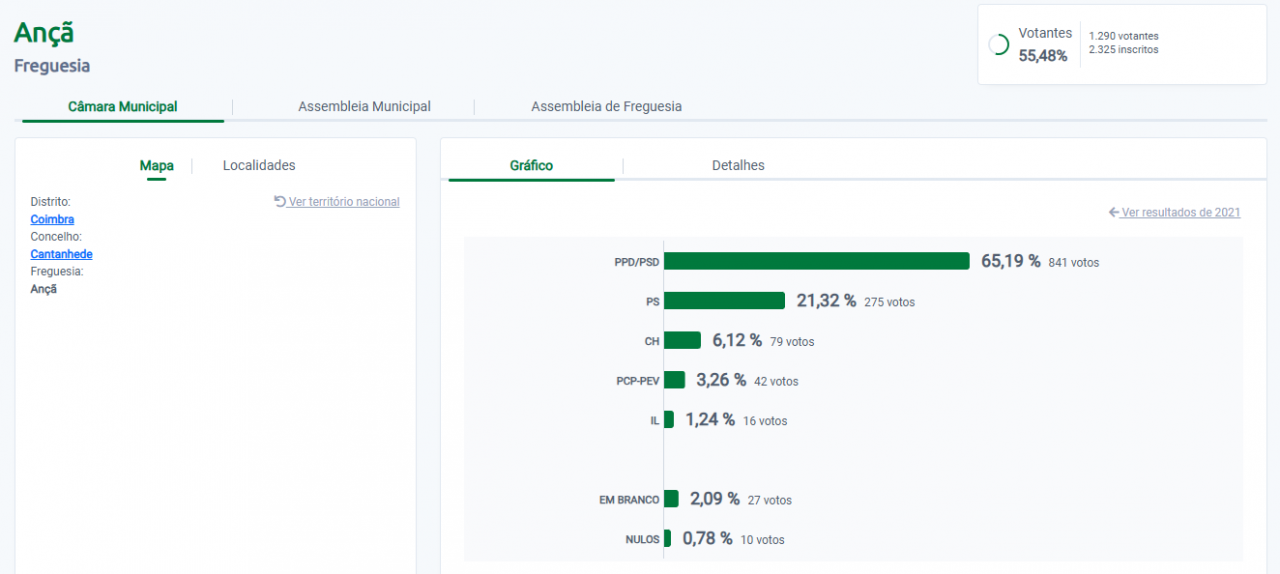
Task: Switch to the Câmara Municipal tab
Action: (123, 107)
